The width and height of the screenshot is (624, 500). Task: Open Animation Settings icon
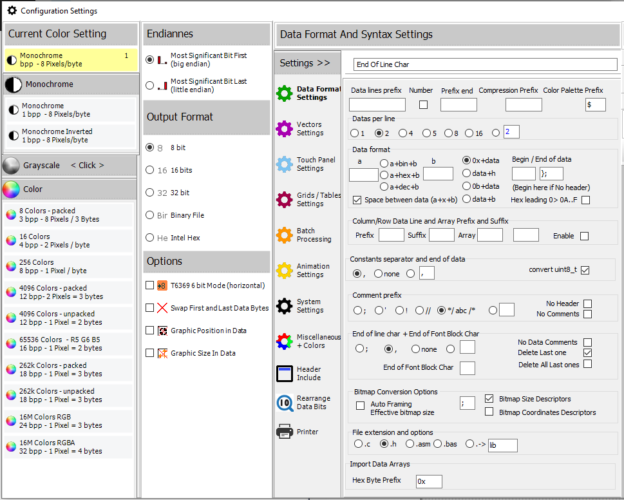coord(283,270)
